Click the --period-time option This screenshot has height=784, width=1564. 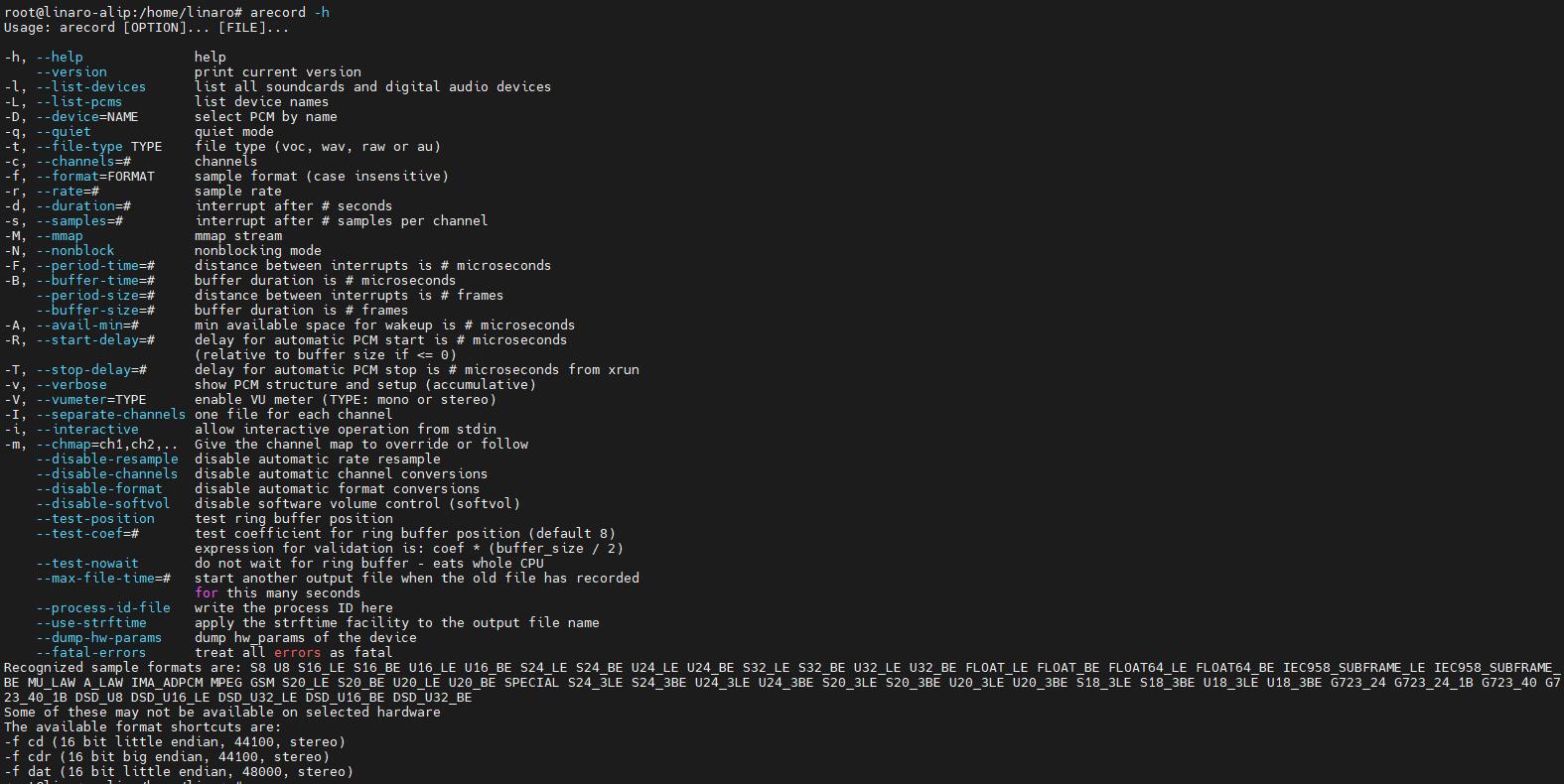tap(95, 266)
